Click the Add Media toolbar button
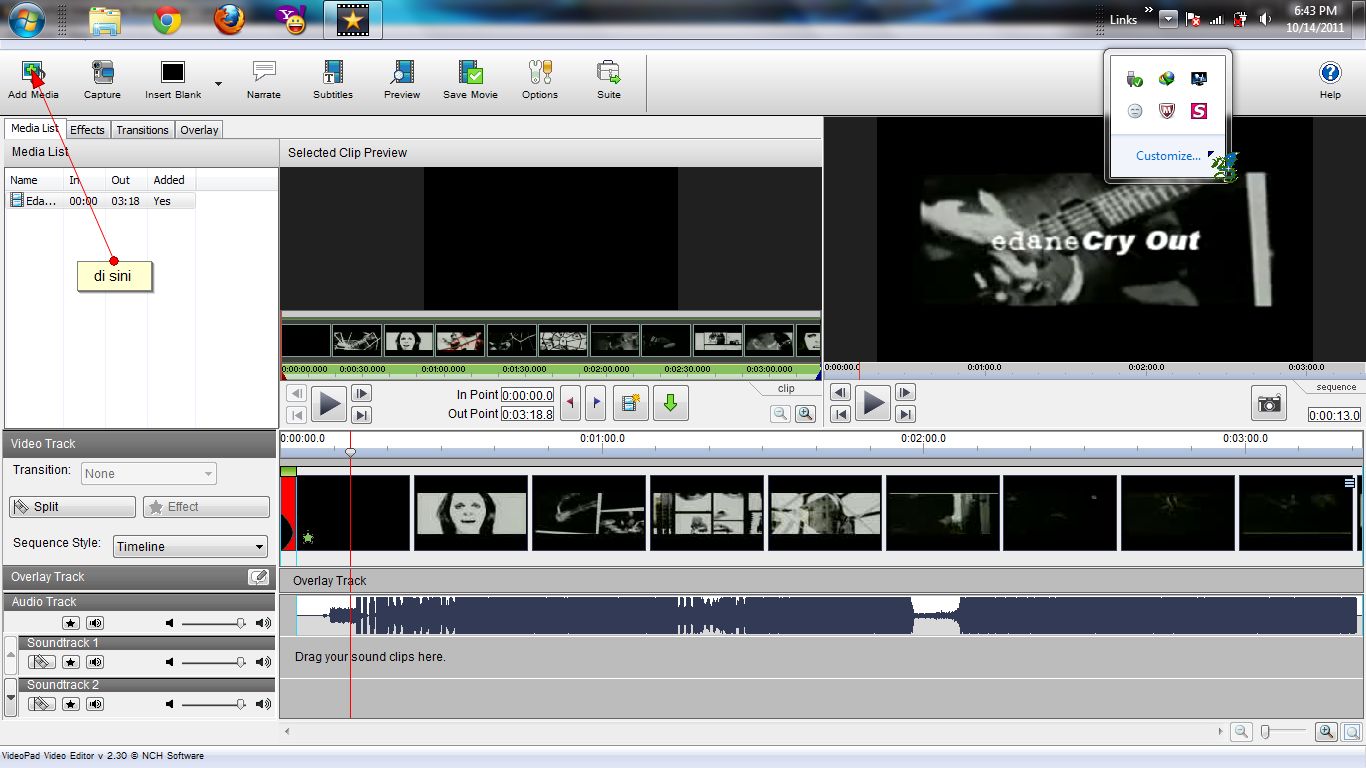This screenshot has width=1366, height=768. pyautogui.click(x=33, y=80)
